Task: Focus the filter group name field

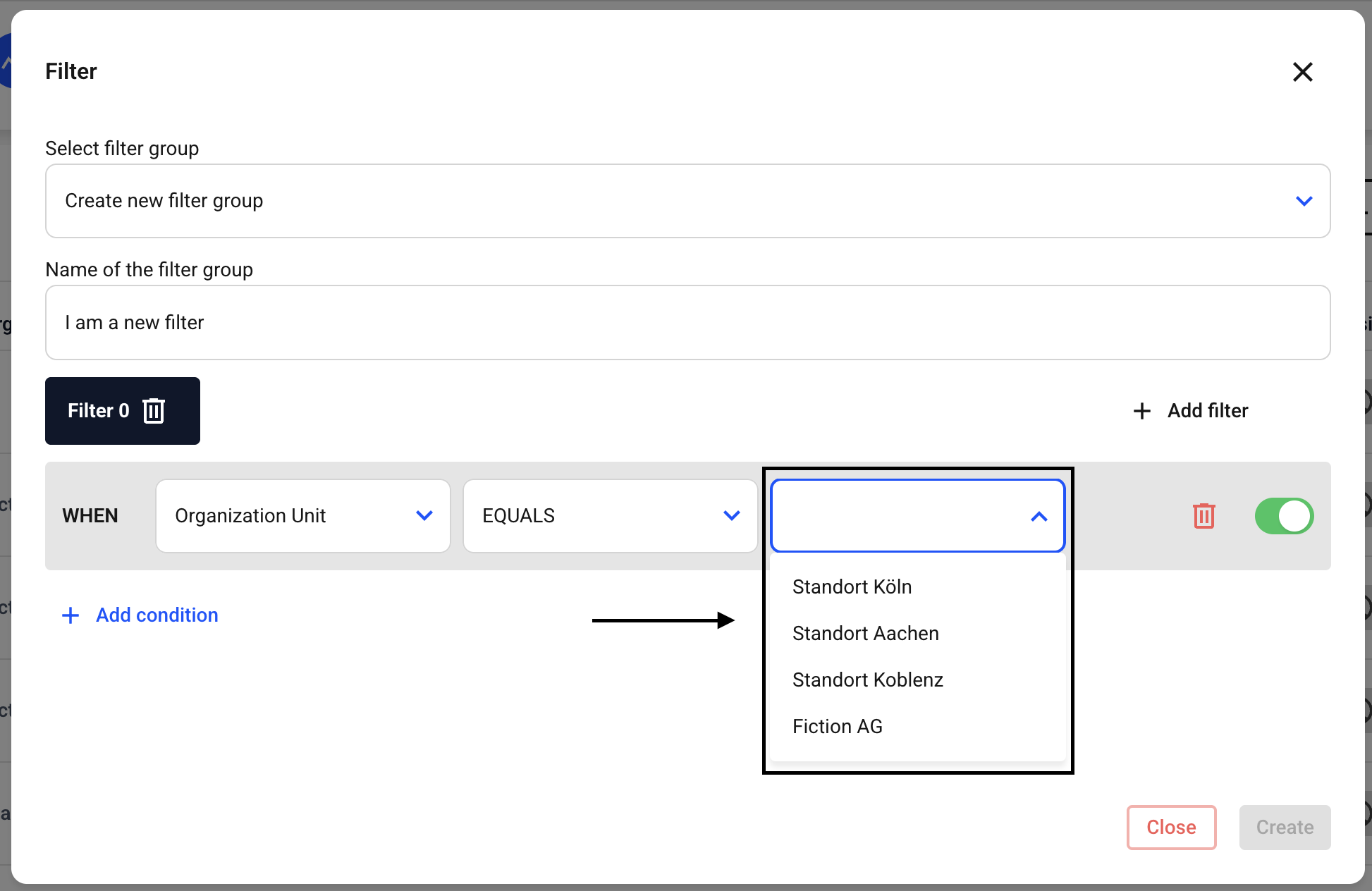Action: coord(687,323)
